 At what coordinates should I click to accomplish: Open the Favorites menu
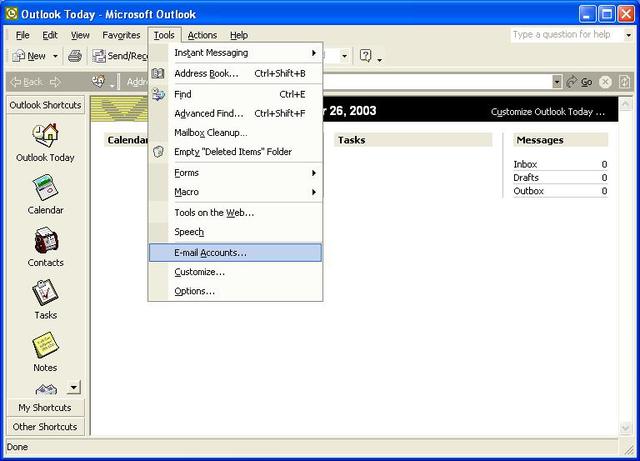click(x=121, y=35)
